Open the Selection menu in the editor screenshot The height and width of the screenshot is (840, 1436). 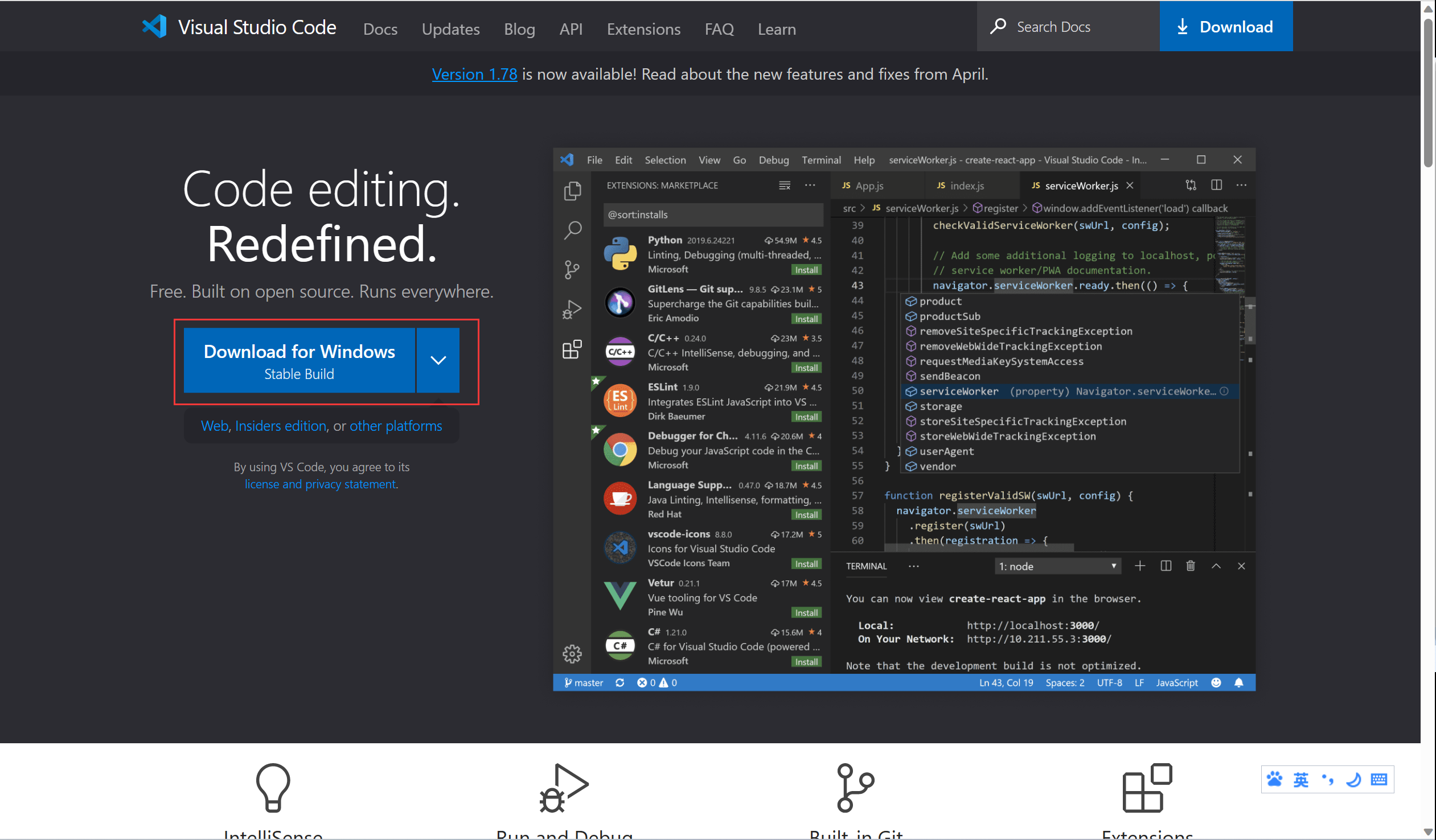[665, 160]
